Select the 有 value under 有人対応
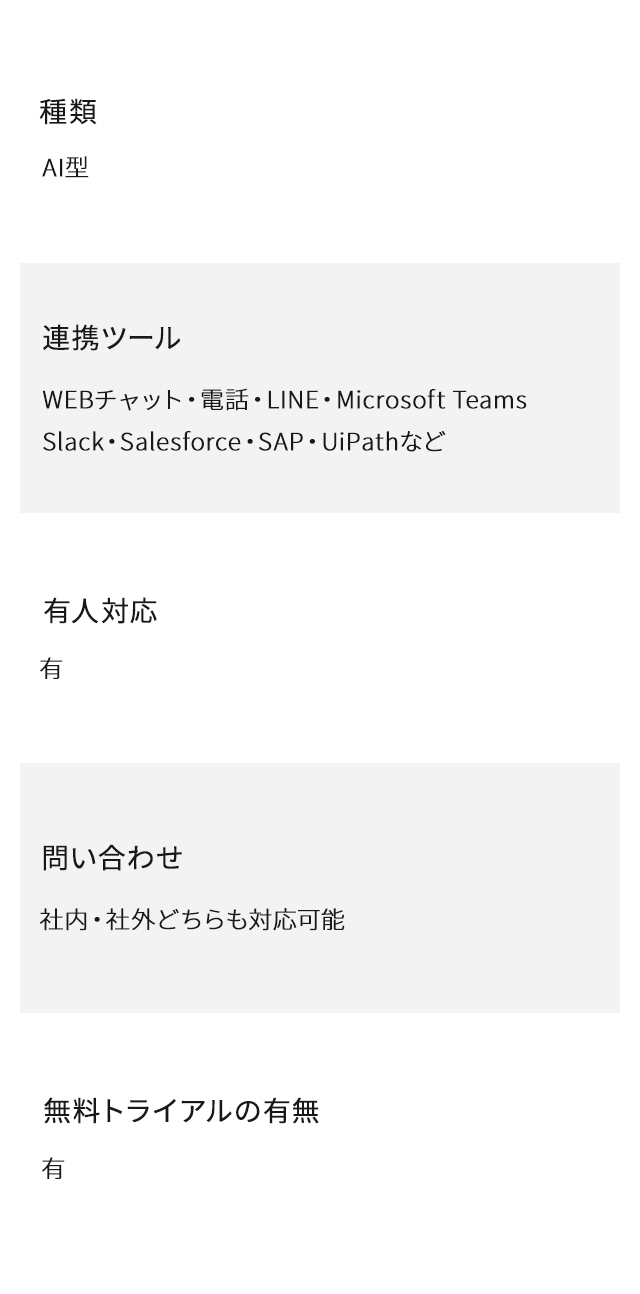 51,669
